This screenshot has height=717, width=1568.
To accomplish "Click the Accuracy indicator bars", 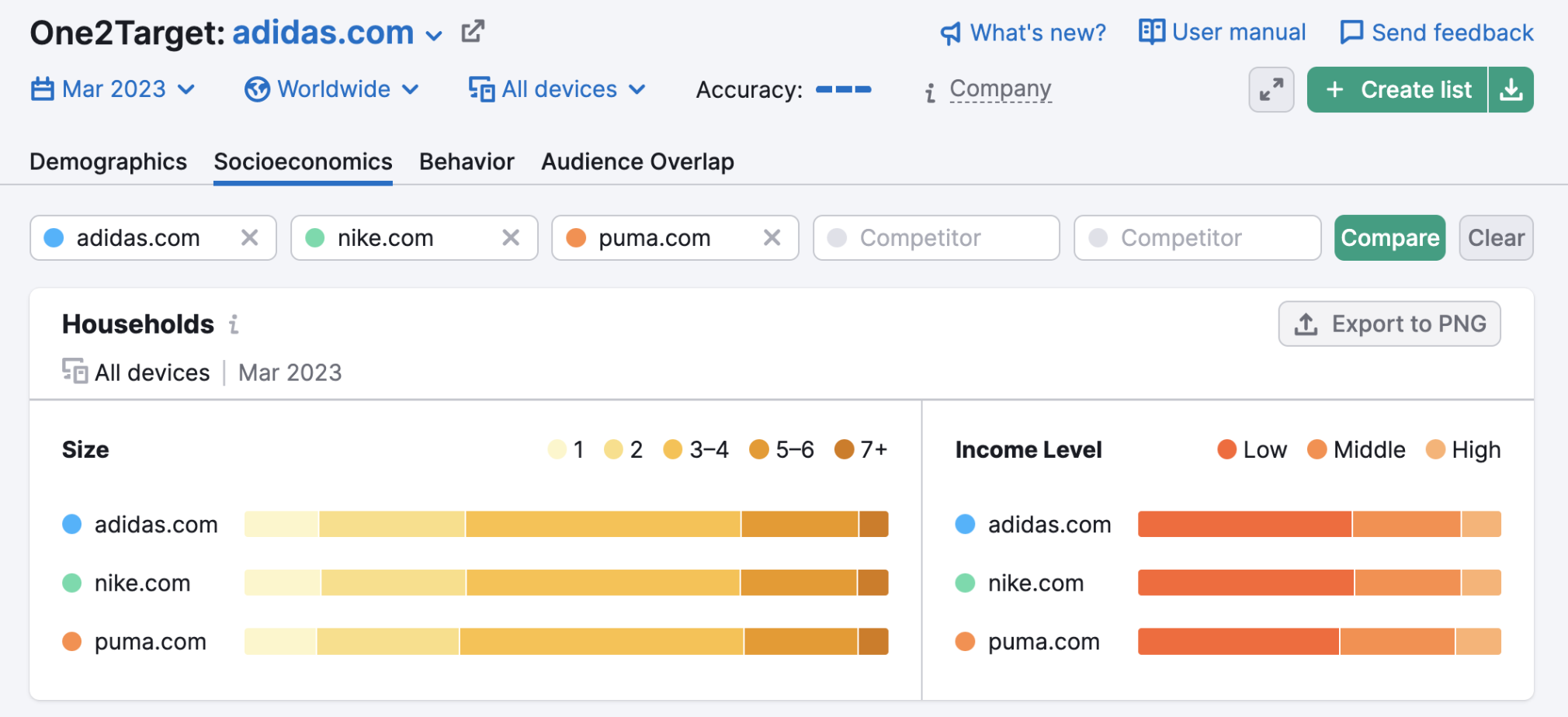I will tap(843, 89).
